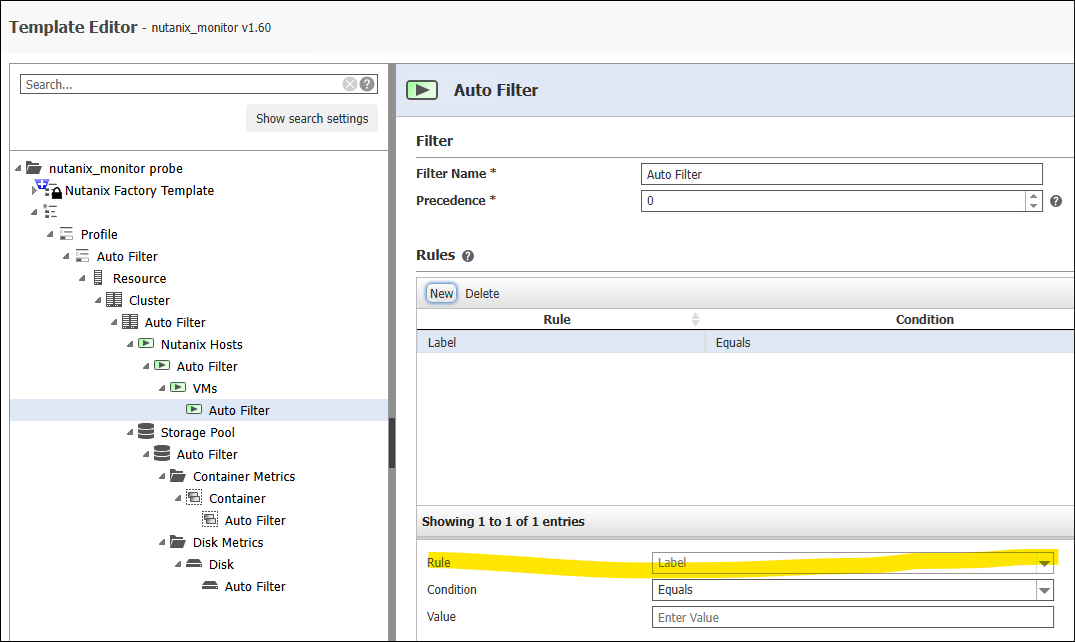
Task: Click the VMs green play icon
Action: 178,388
